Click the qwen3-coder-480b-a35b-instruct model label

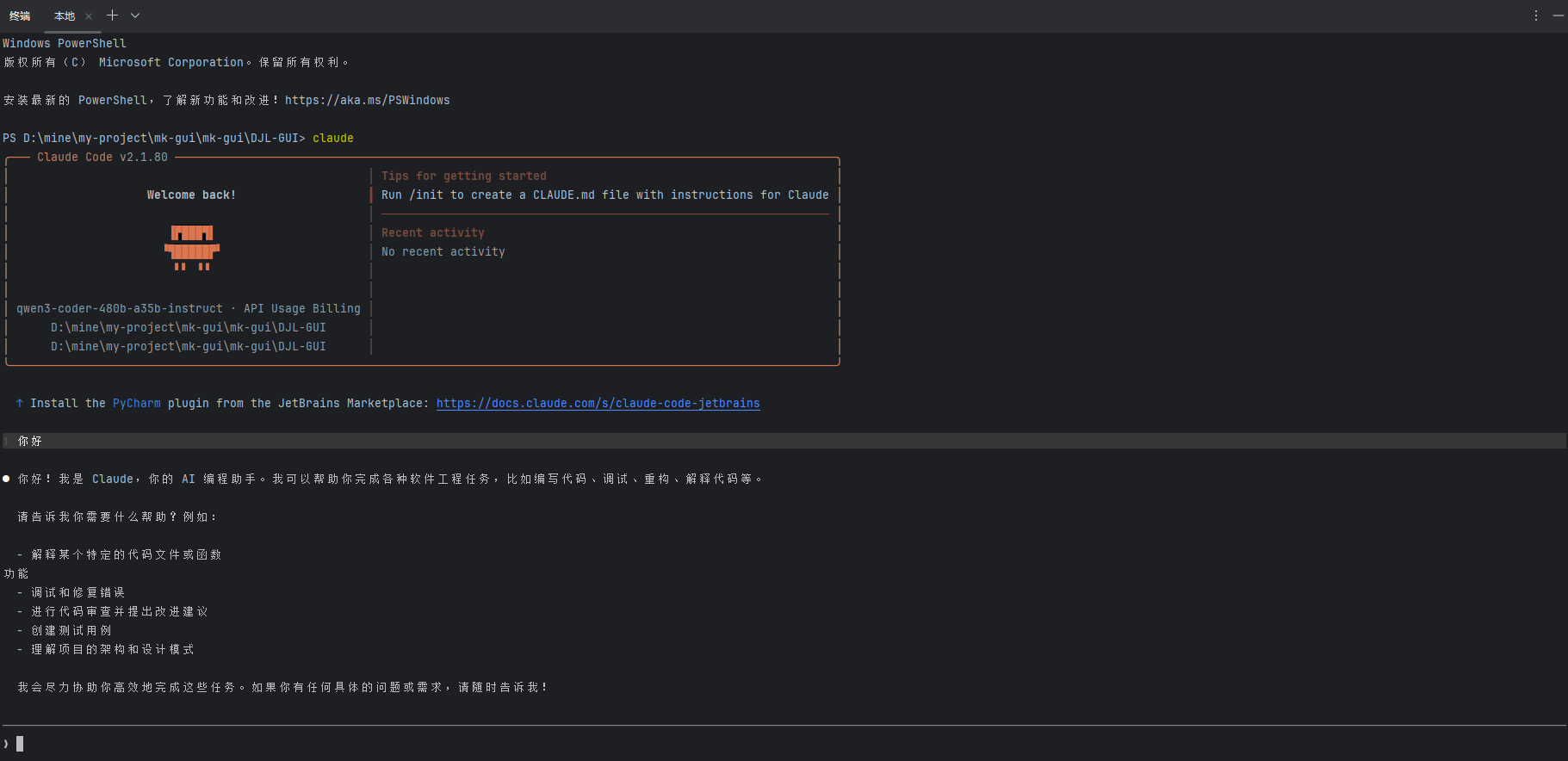[x=120, y=308]
